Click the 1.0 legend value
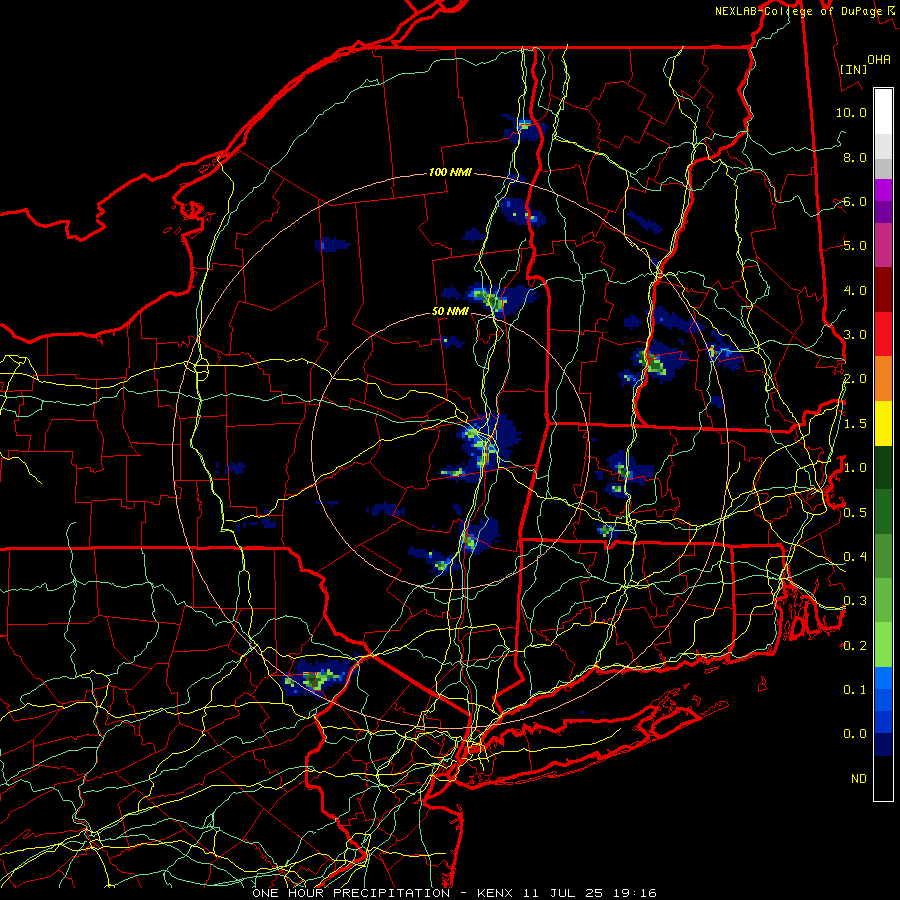 click(x=855, y=468)
